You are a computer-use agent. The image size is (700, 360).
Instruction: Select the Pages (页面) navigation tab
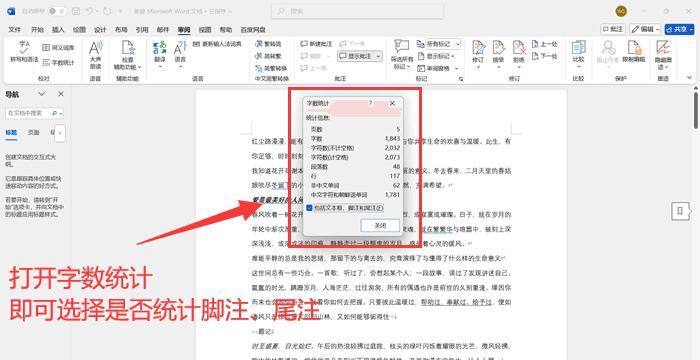(x=33, y=133)
